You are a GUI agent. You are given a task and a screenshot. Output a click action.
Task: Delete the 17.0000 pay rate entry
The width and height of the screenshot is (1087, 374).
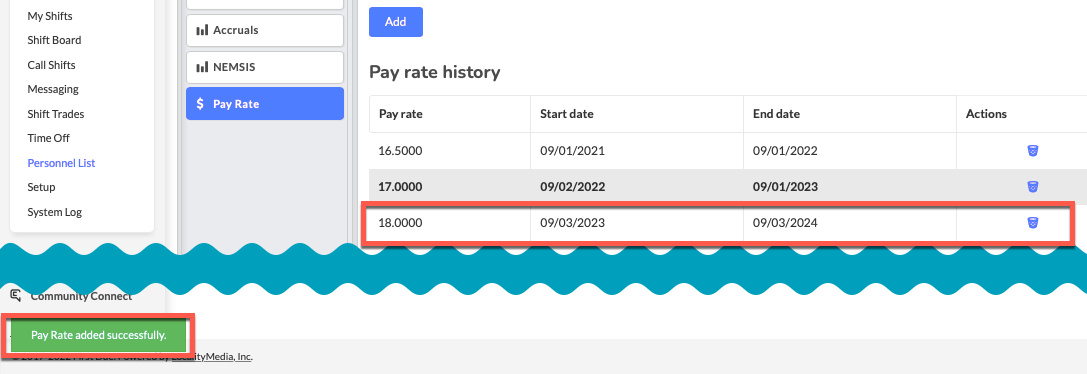[x=1032, y=187]
